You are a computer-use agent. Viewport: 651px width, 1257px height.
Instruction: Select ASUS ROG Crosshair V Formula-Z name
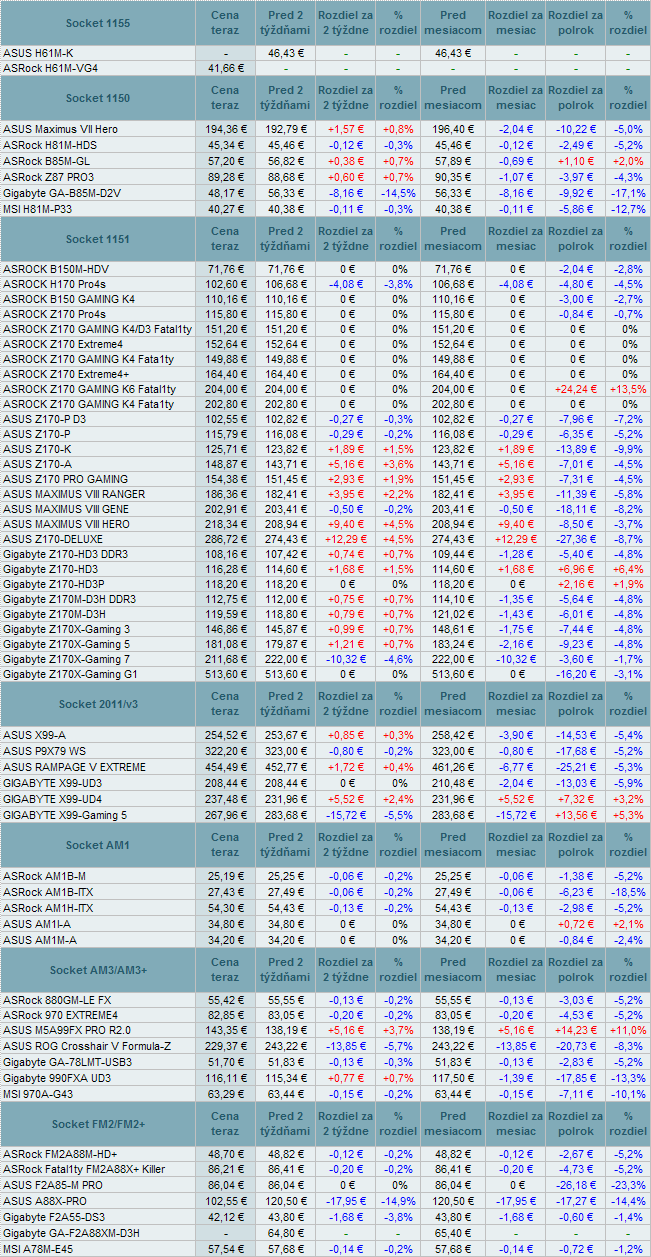(89, 1045)
